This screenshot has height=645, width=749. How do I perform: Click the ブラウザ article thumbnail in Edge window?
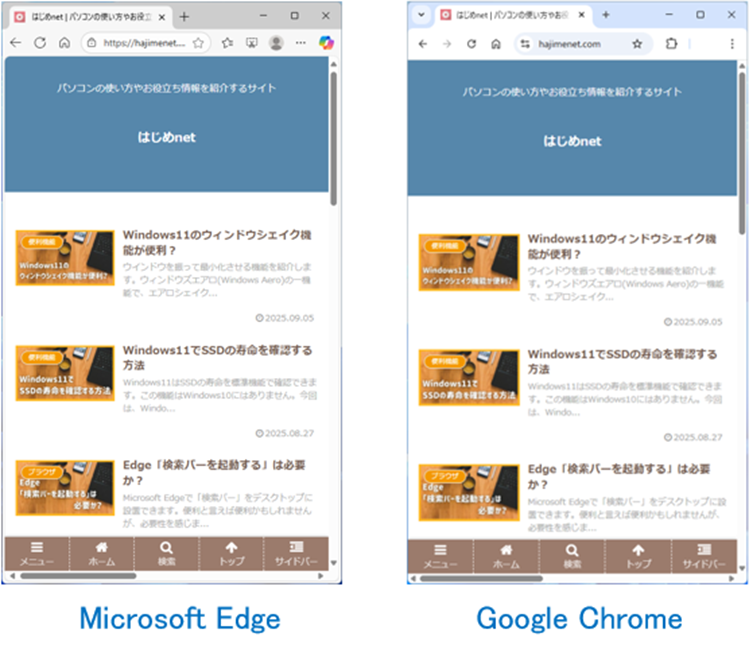pos(65,488)
